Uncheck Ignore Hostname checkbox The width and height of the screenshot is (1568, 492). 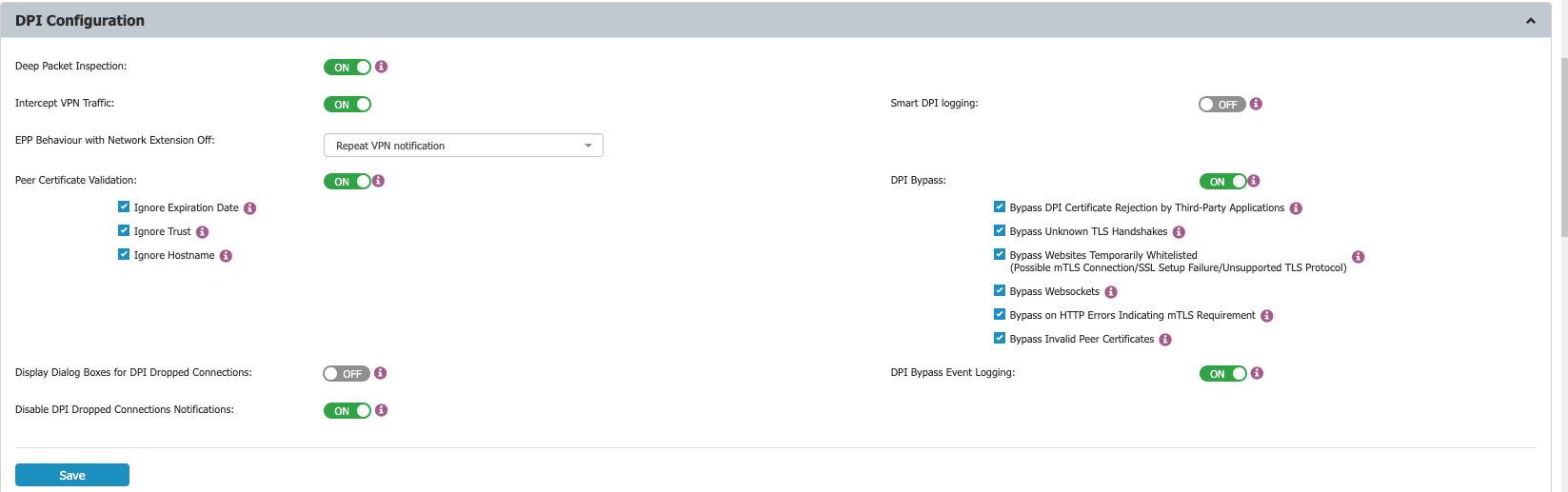coord(124,254)
